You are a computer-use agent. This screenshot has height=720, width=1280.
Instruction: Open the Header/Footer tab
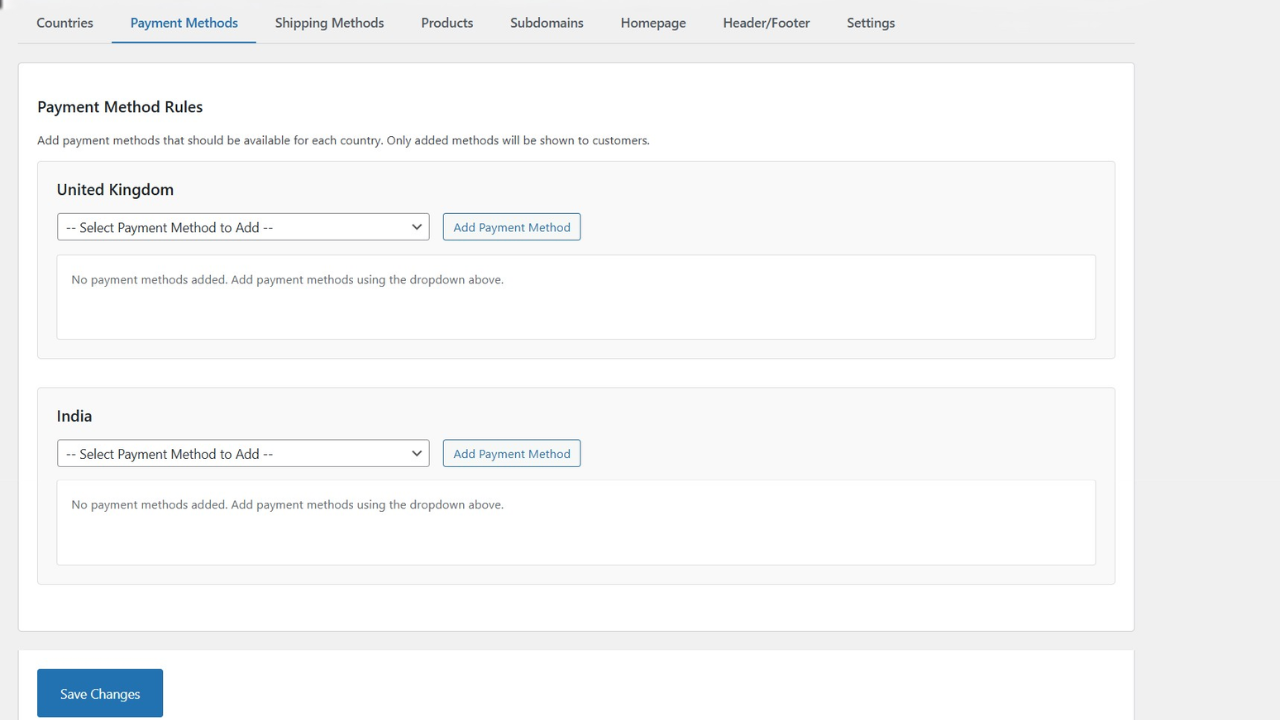pos(765,22)
